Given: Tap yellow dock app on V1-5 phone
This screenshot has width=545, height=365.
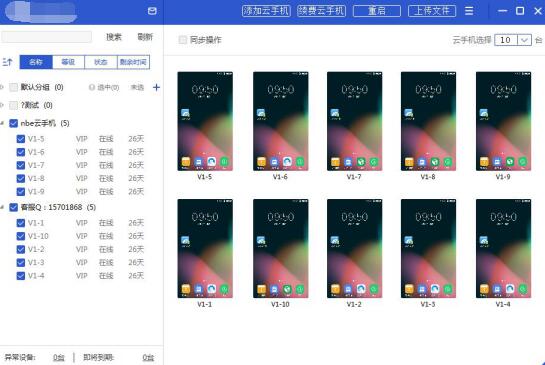Looking at the screenshot, I should point(186,162).
